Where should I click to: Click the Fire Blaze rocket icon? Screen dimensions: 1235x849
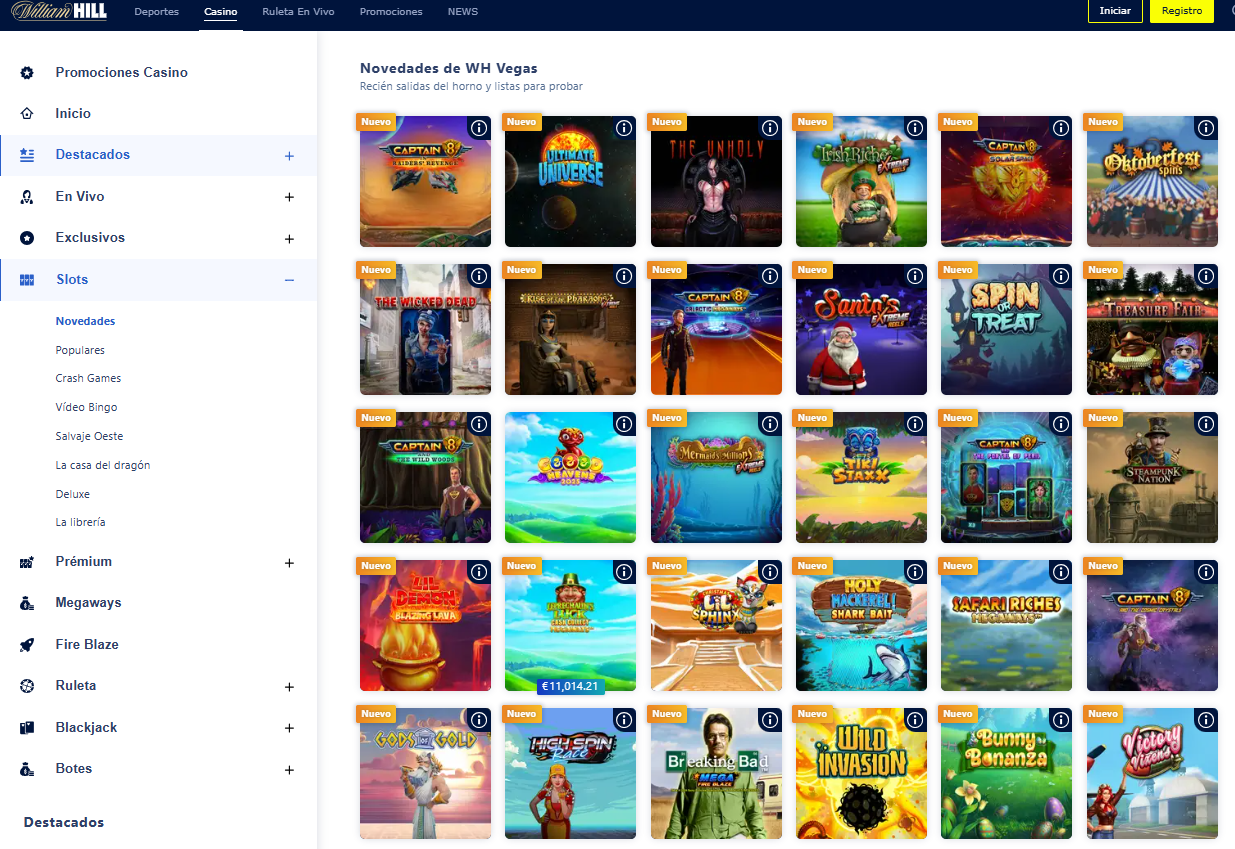tap(27, 645)
